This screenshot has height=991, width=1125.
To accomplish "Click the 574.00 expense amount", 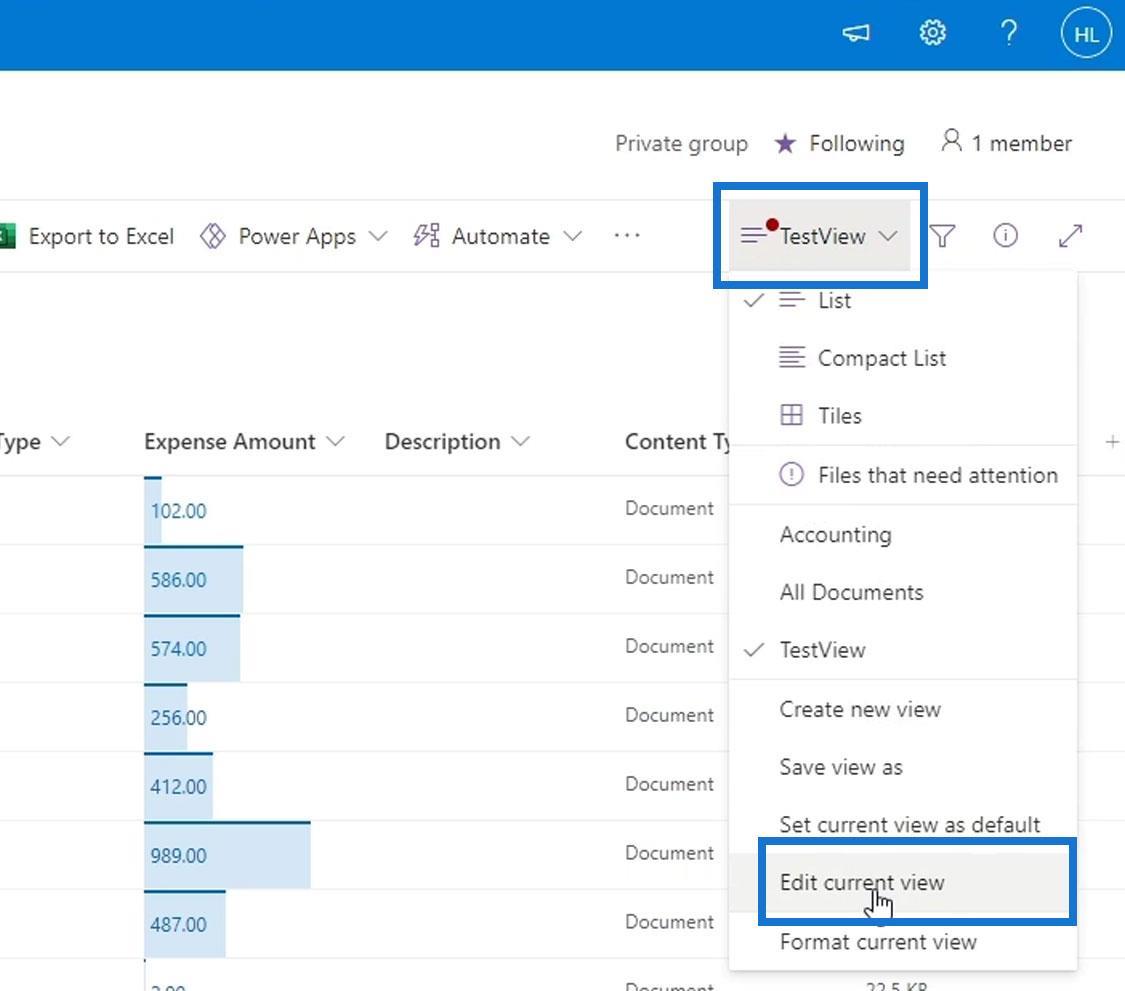I will click(178, 649).
